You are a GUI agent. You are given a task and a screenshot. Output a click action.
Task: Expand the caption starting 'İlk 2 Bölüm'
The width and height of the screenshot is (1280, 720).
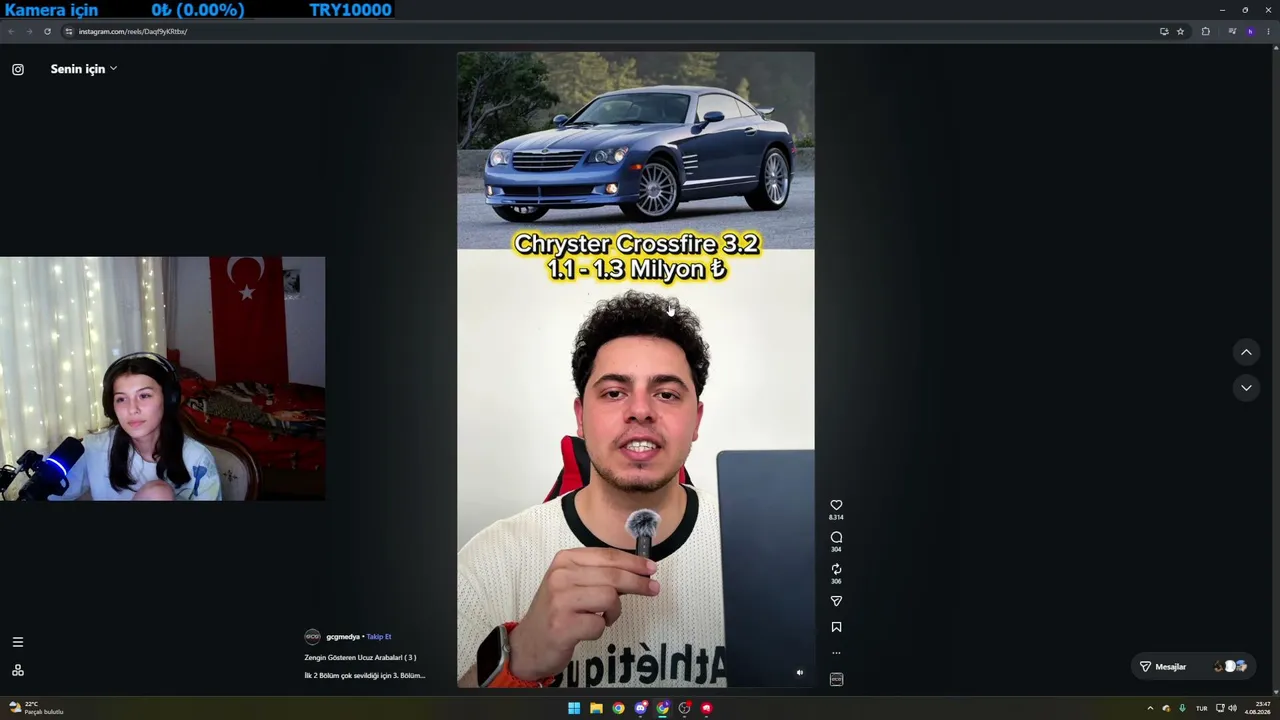pos(365,675)
